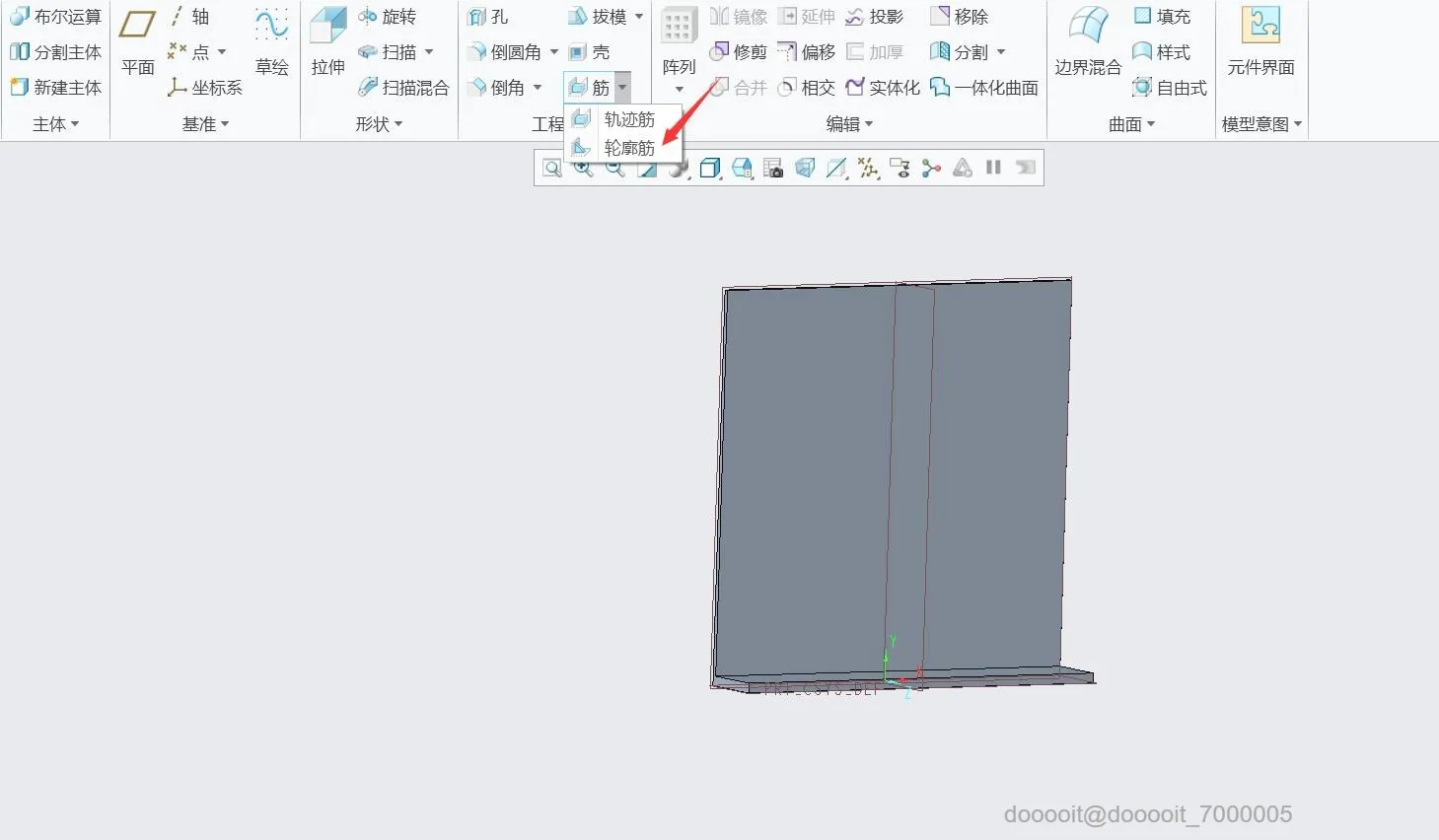Open the 拔模 dropdown arrow
Screen dimensions: 1439x840
click(x=639, y=16)
